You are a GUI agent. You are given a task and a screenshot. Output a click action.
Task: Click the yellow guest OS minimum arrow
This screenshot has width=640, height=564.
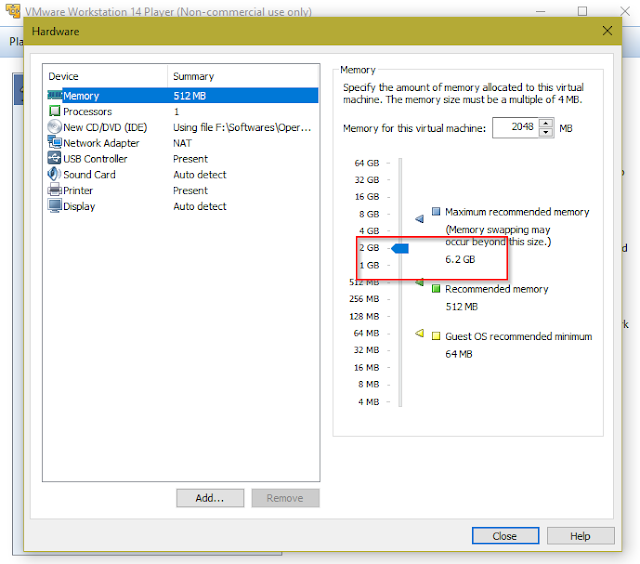419,333
